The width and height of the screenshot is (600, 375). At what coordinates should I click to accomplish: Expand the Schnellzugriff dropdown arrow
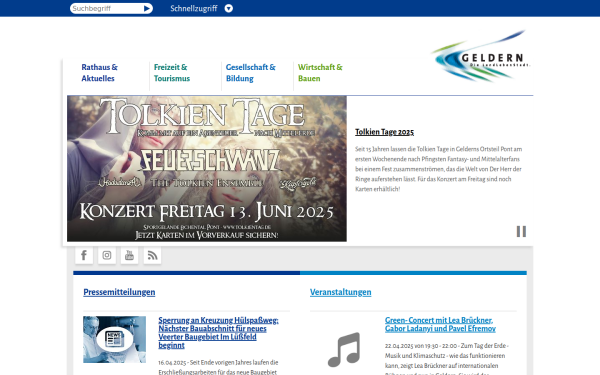[228, 8]
